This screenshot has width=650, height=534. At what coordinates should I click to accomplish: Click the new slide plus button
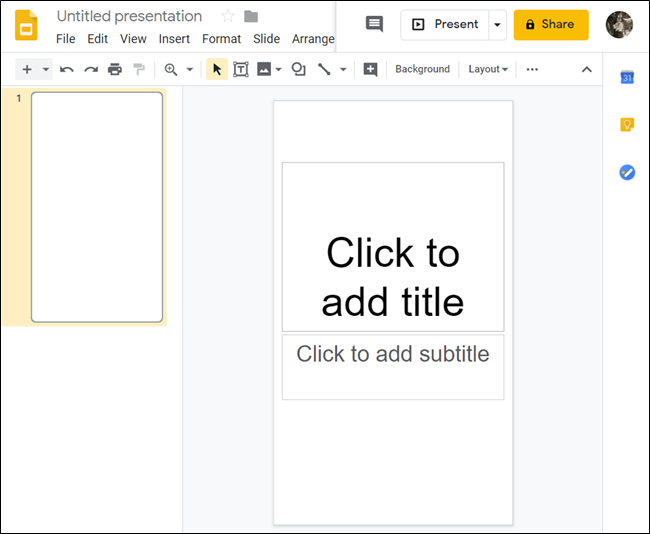[x=27, y=69]
